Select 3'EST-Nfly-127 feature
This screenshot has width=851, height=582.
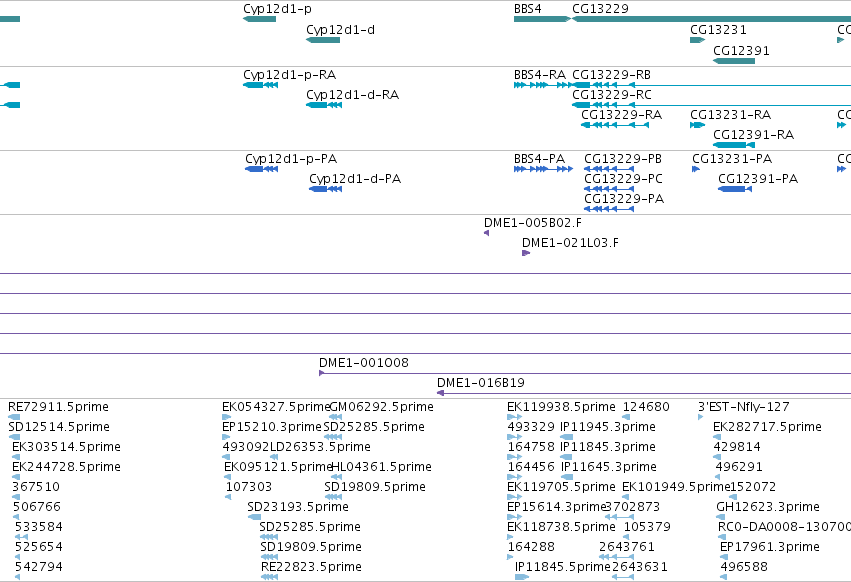(x=700, y=417)
